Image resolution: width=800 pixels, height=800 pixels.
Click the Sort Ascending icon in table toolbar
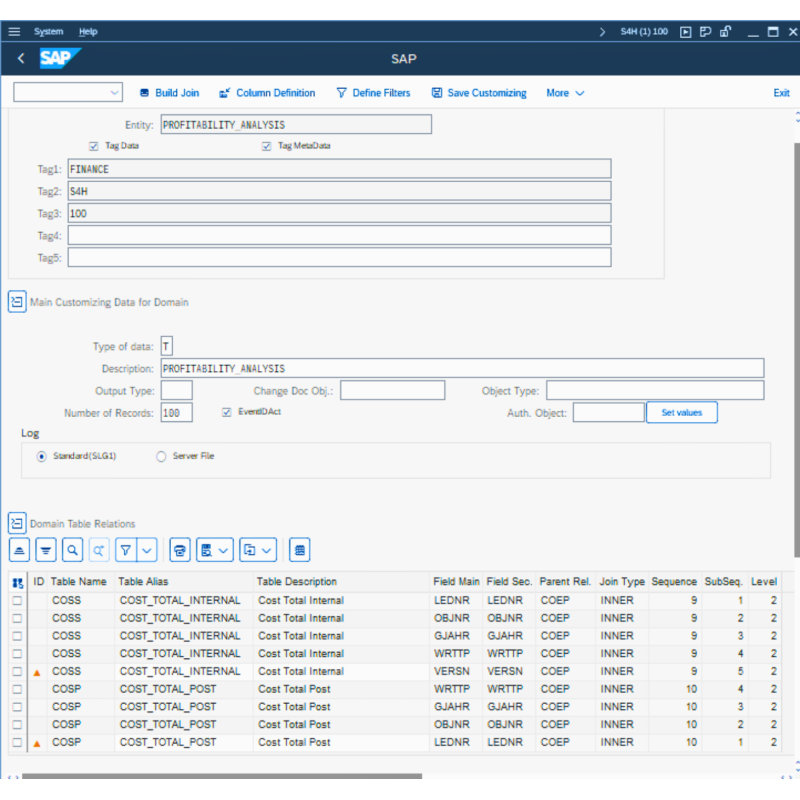(19, 550)
